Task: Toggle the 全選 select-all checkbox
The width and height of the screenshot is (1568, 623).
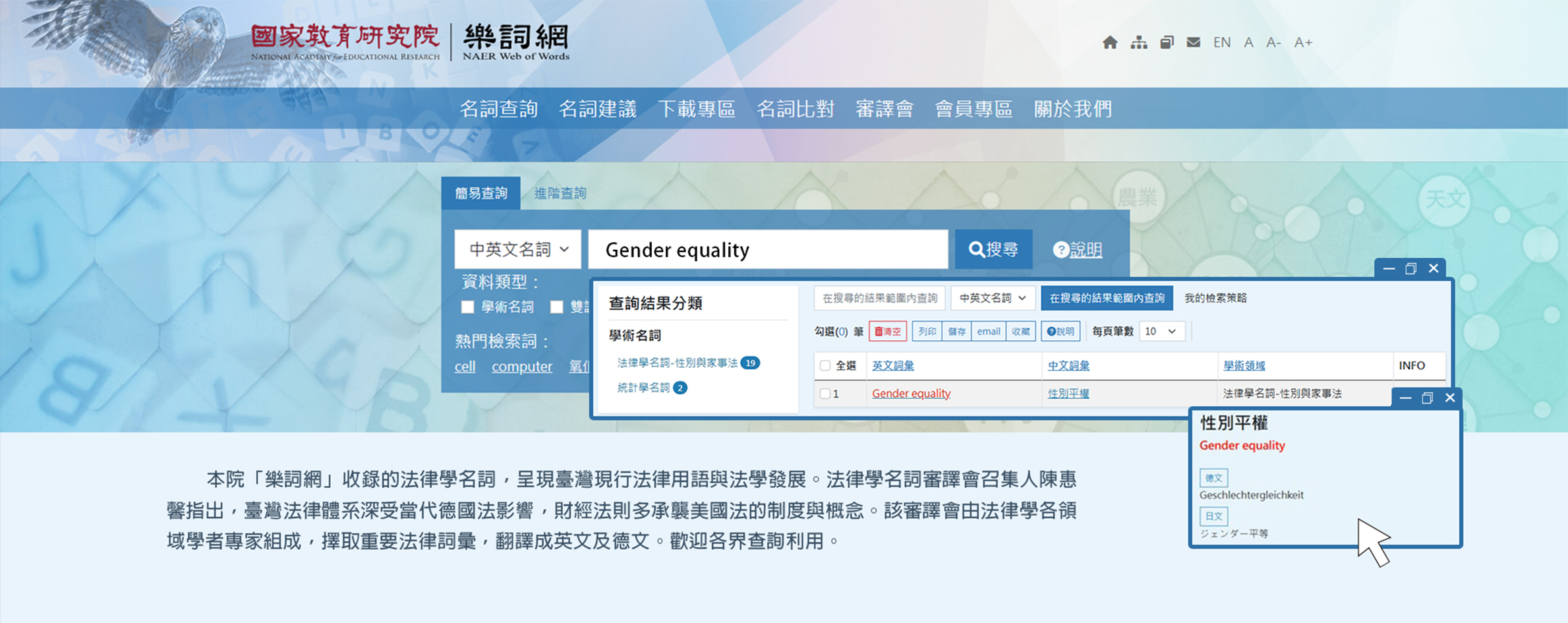Action: 824,365
